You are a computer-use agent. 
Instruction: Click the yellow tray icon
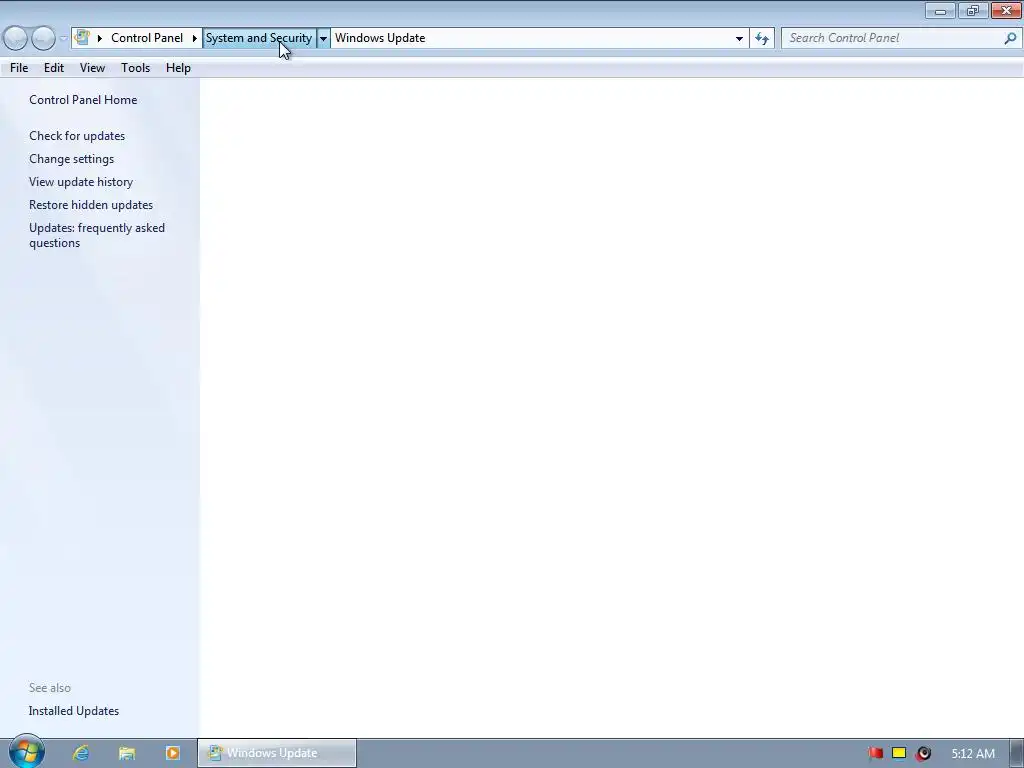pos(899,753)
